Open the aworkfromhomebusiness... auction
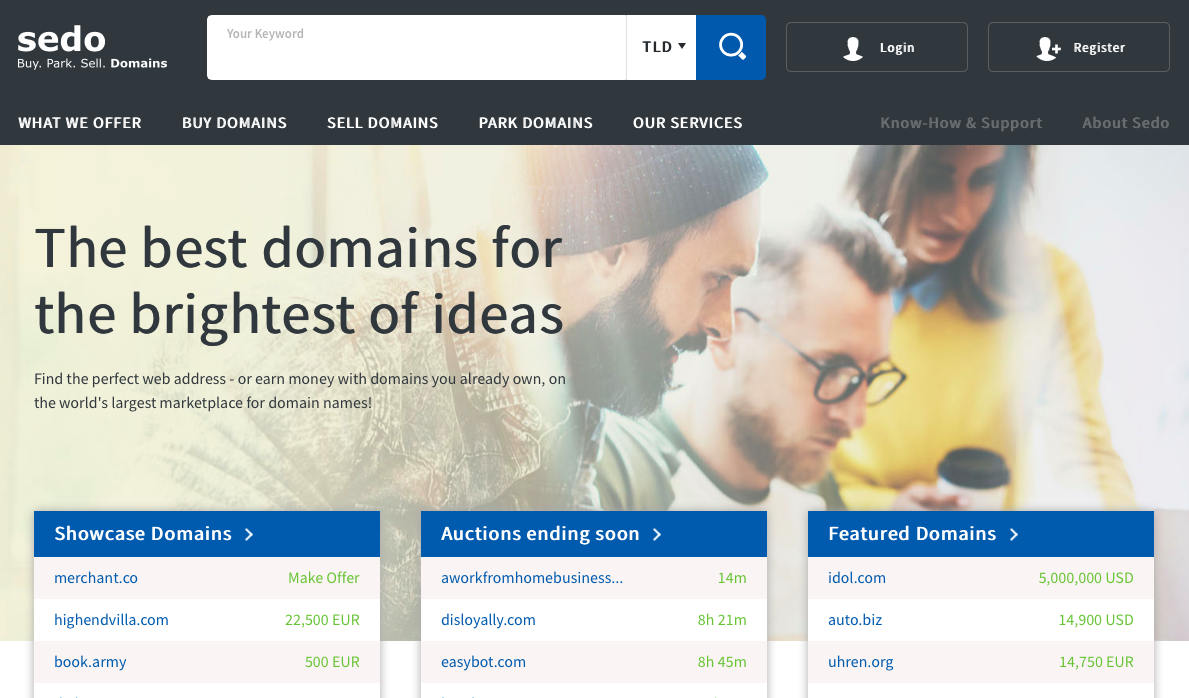This screenshot has height=698, width=1189. [532, 578]
